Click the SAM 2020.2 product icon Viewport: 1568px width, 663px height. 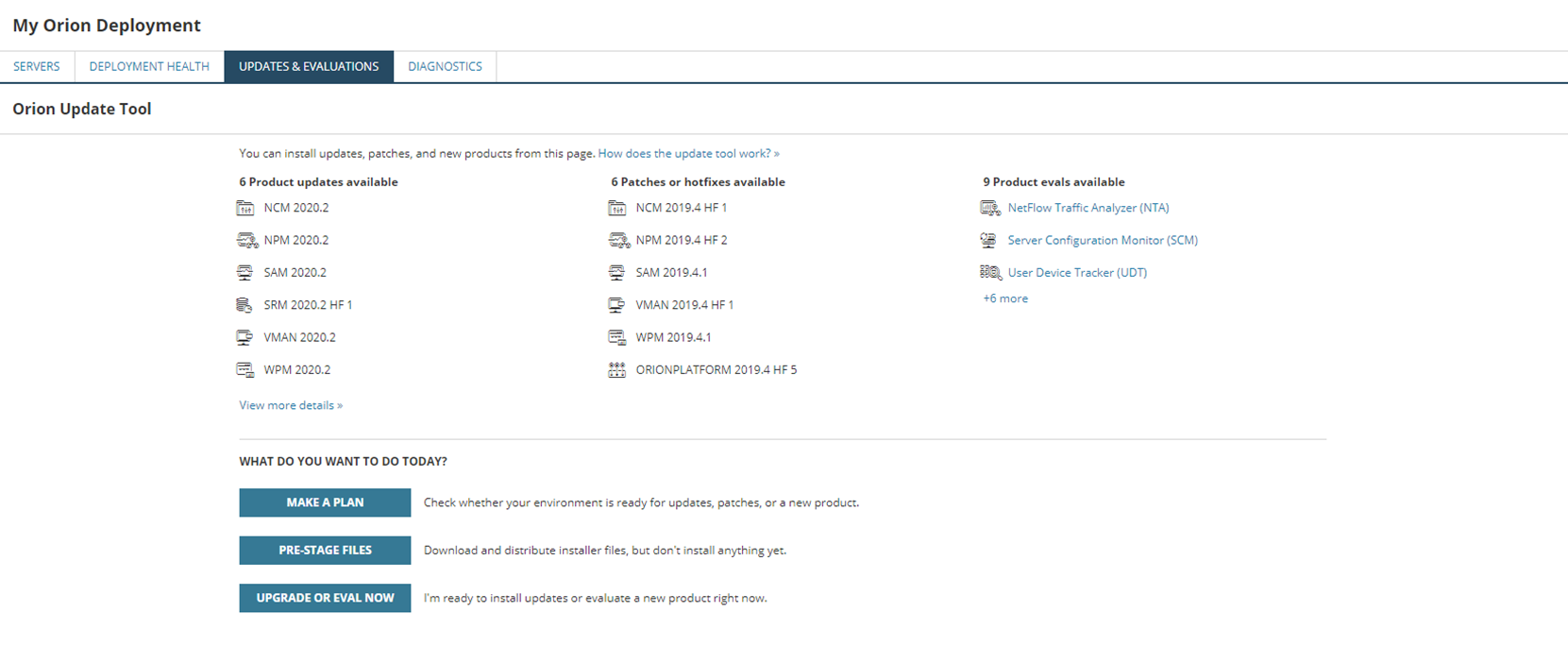click(x=245, y=273)
